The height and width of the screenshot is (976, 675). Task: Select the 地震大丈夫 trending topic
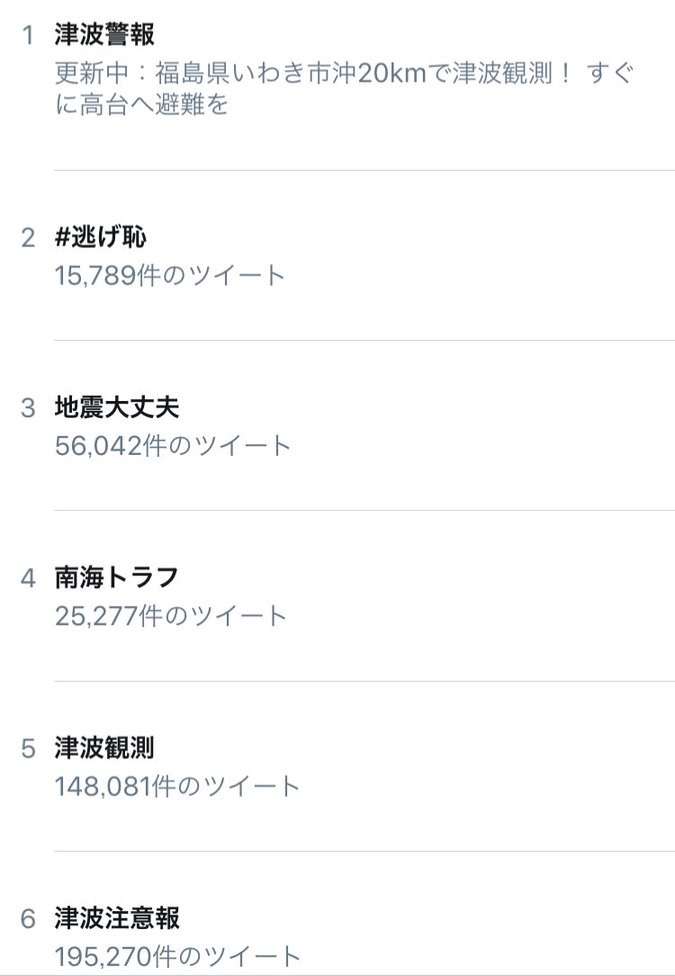point(116,407)
